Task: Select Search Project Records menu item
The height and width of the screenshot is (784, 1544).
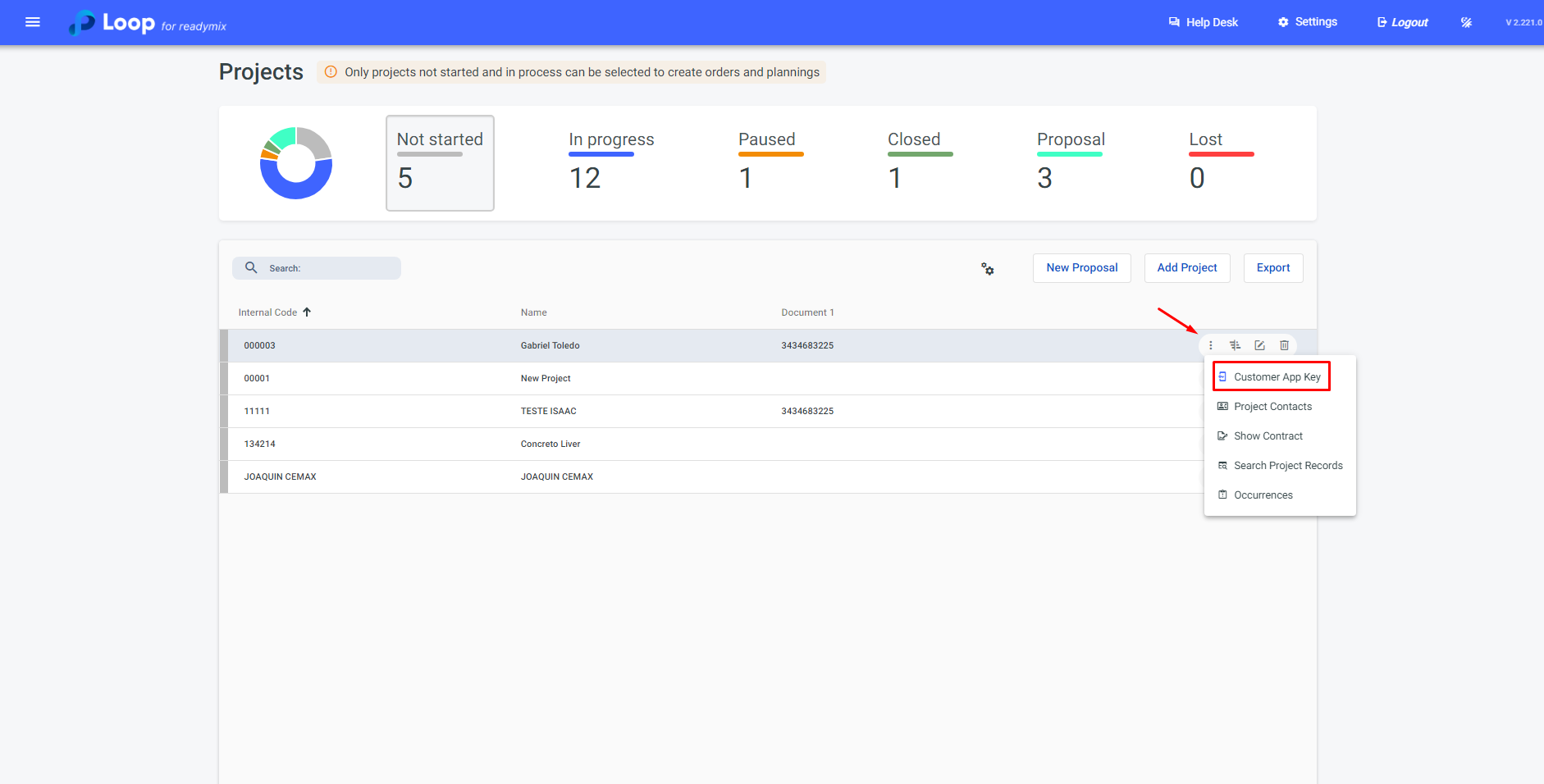Action: point(1287,466)
